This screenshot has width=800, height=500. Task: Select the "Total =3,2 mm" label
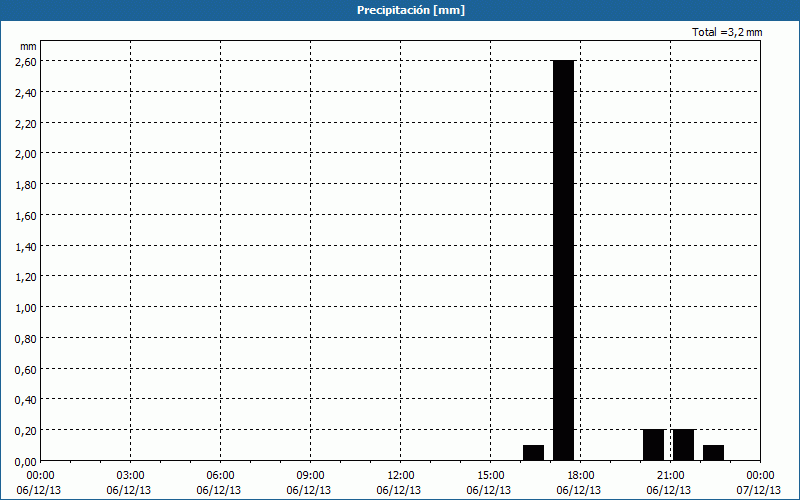point(727,32)
